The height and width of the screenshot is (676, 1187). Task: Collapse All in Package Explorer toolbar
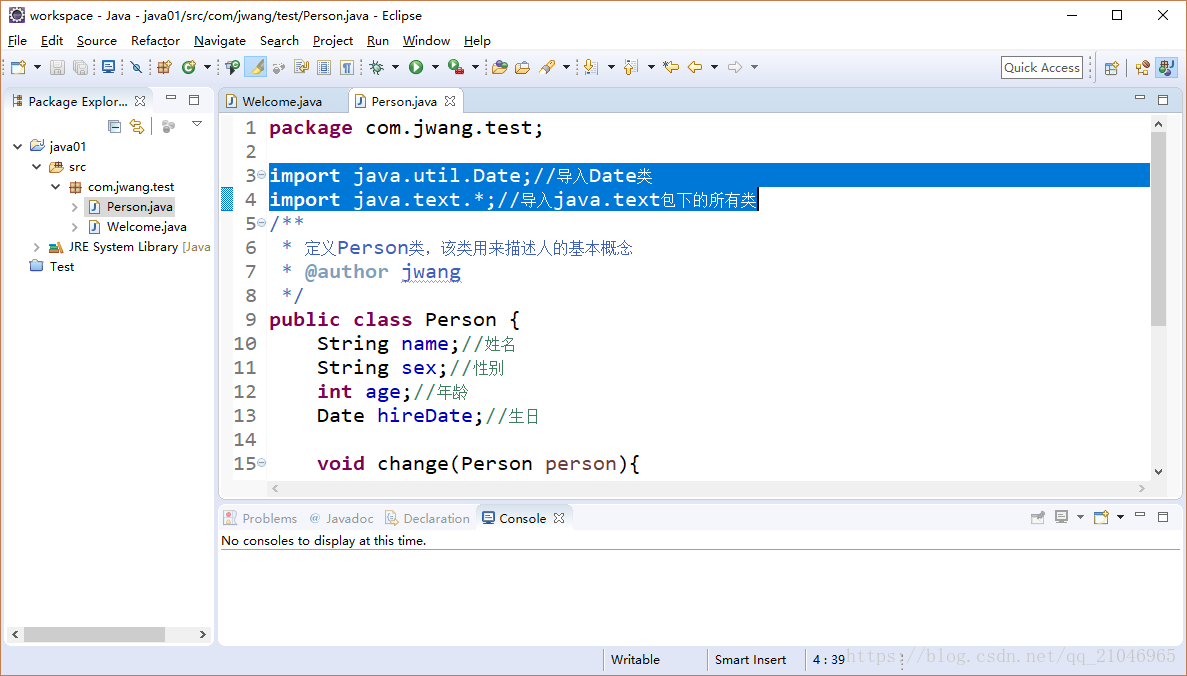(x=114, y=125)
